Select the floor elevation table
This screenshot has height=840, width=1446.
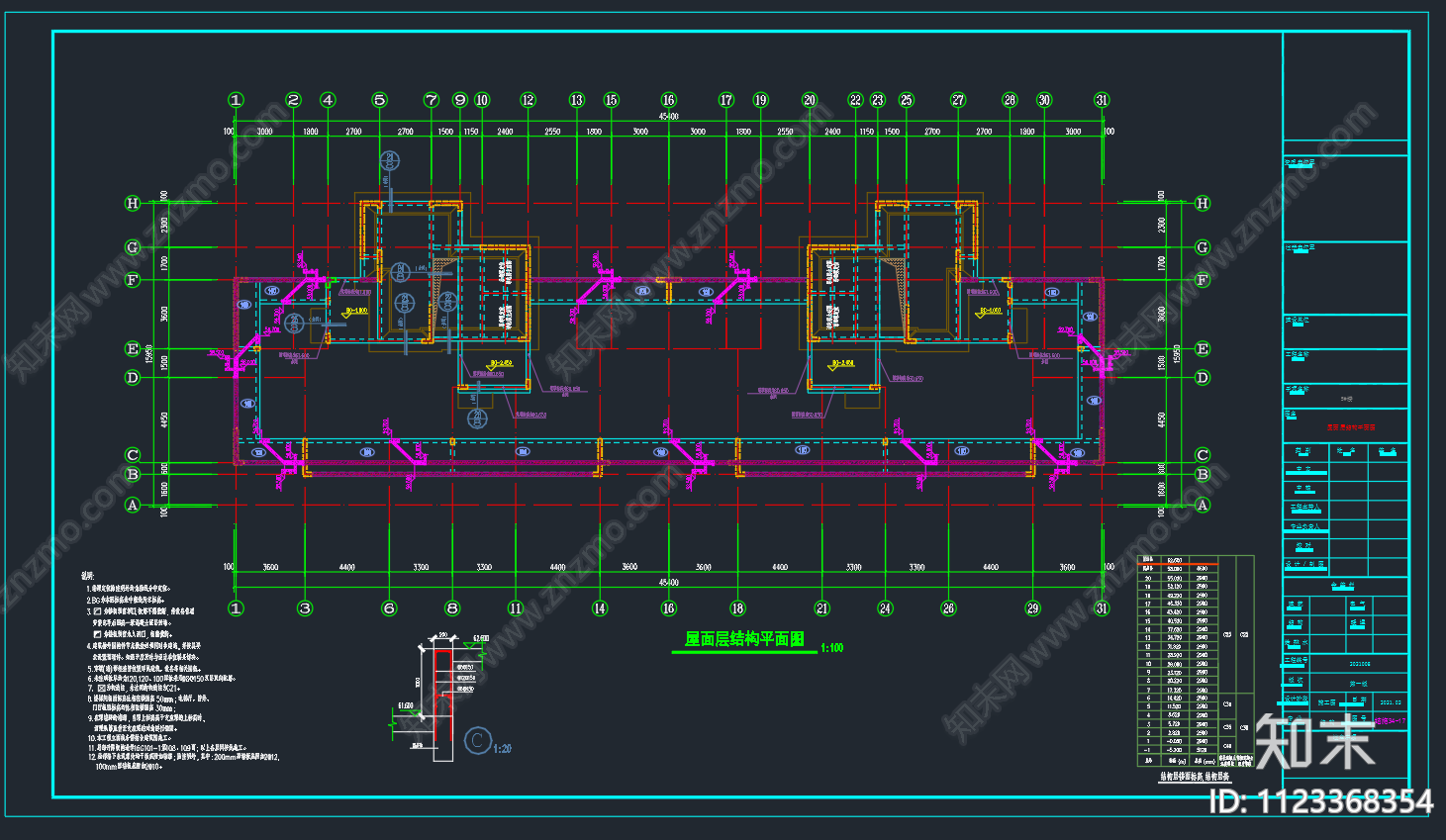pyautogui.click(x=1195, y=661)
